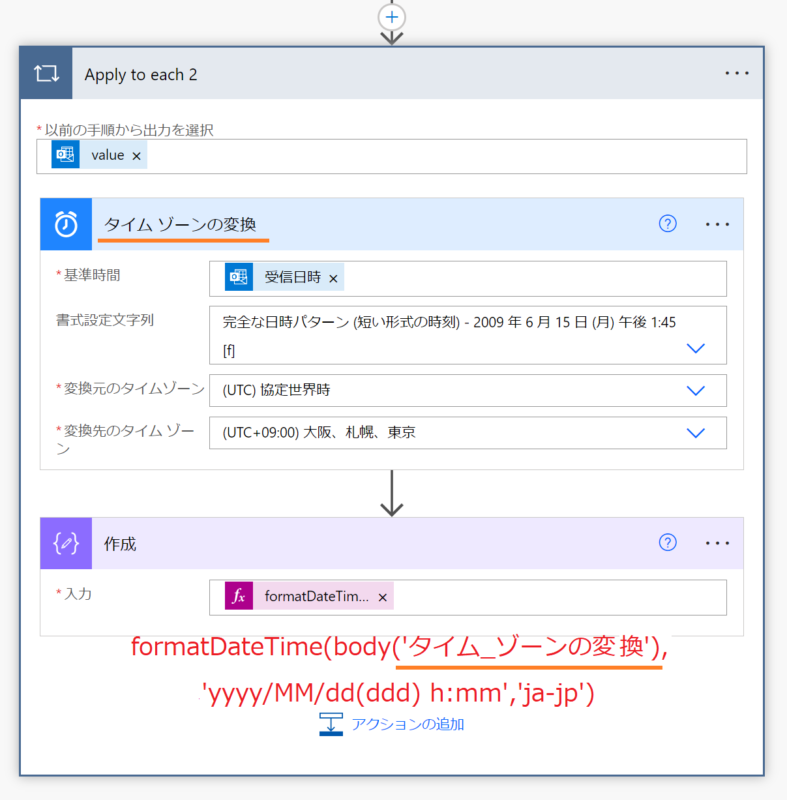Click the Apply to each 2 loop icon
The width and height of the screenshot is (787, 800).
coord(46,74)
